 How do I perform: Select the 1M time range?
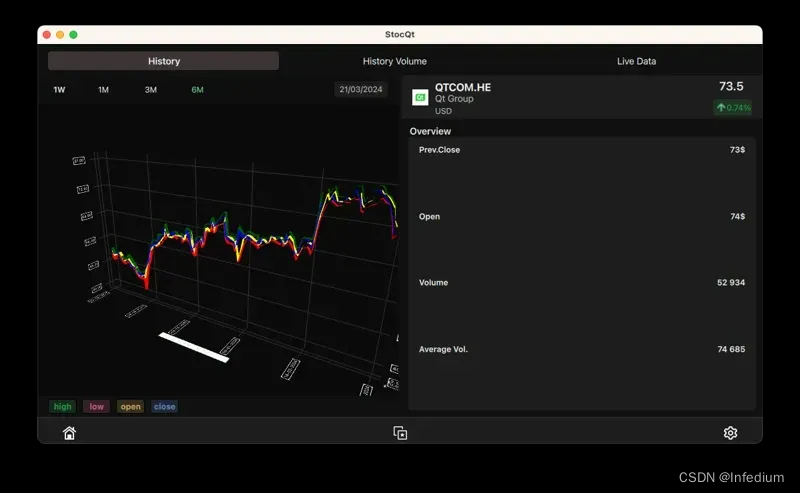coord(104,90)
